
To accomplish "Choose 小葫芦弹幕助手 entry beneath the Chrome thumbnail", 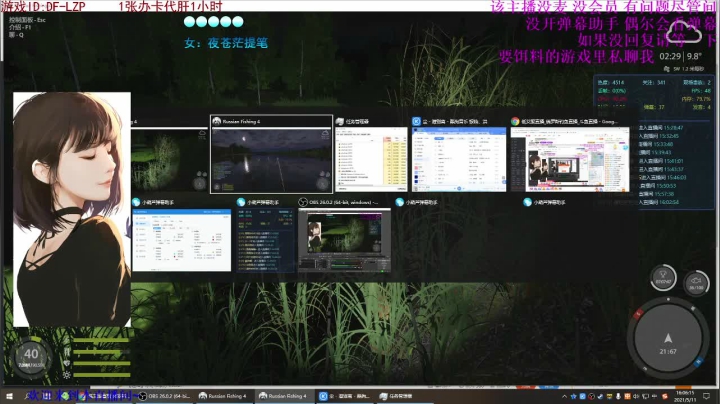I will click(545, 202).
